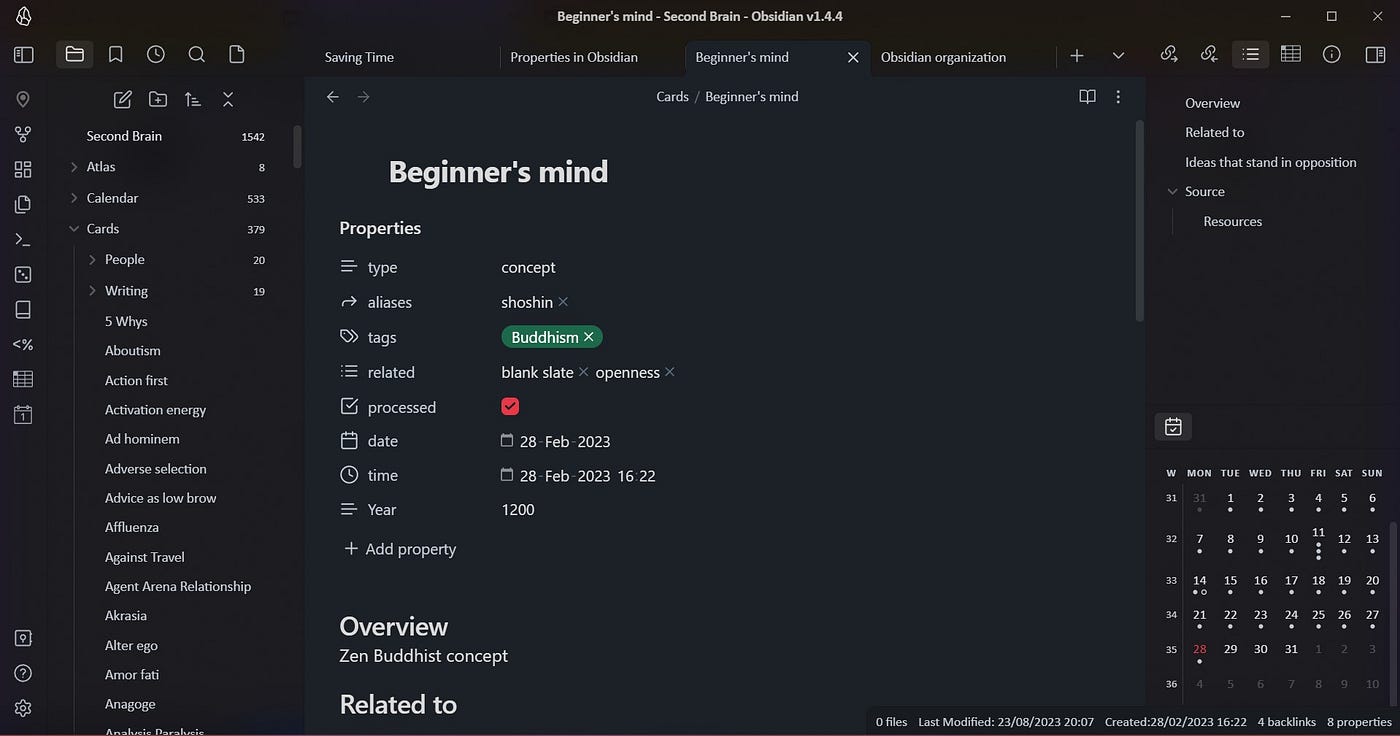Open command palette terminal icon
This screenshot has width=1400, height=736.
click(x=23, y=240)
